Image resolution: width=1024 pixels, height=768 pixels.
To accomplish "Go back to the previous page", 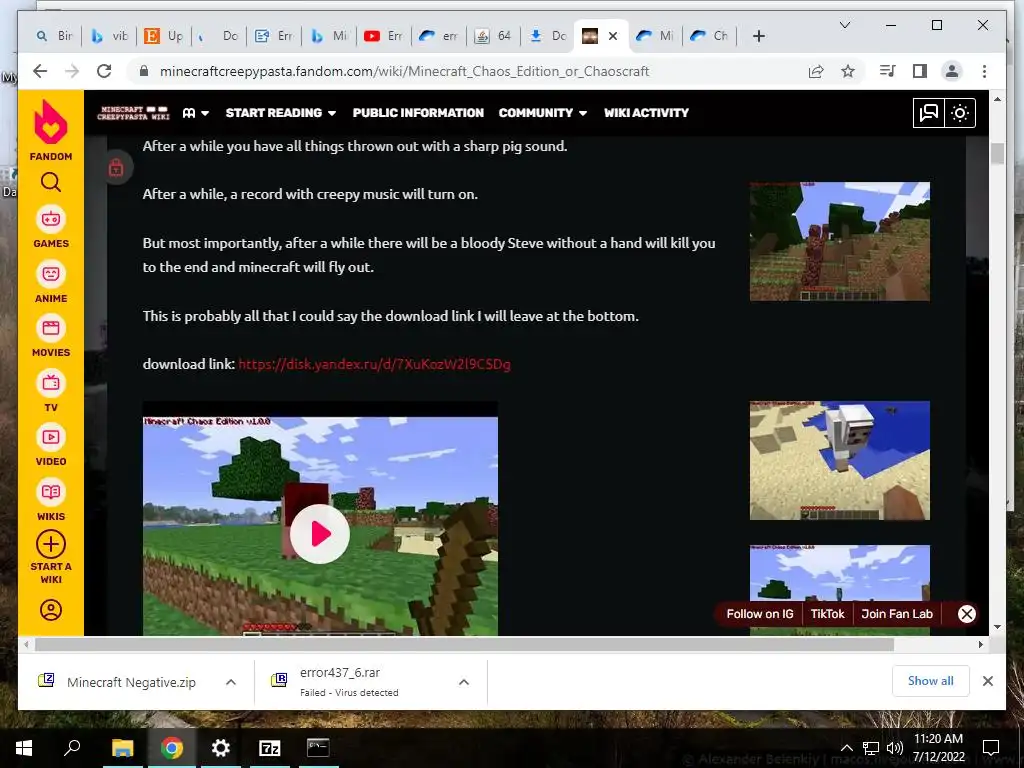I will pyautogui.click(x=40, y=71).
